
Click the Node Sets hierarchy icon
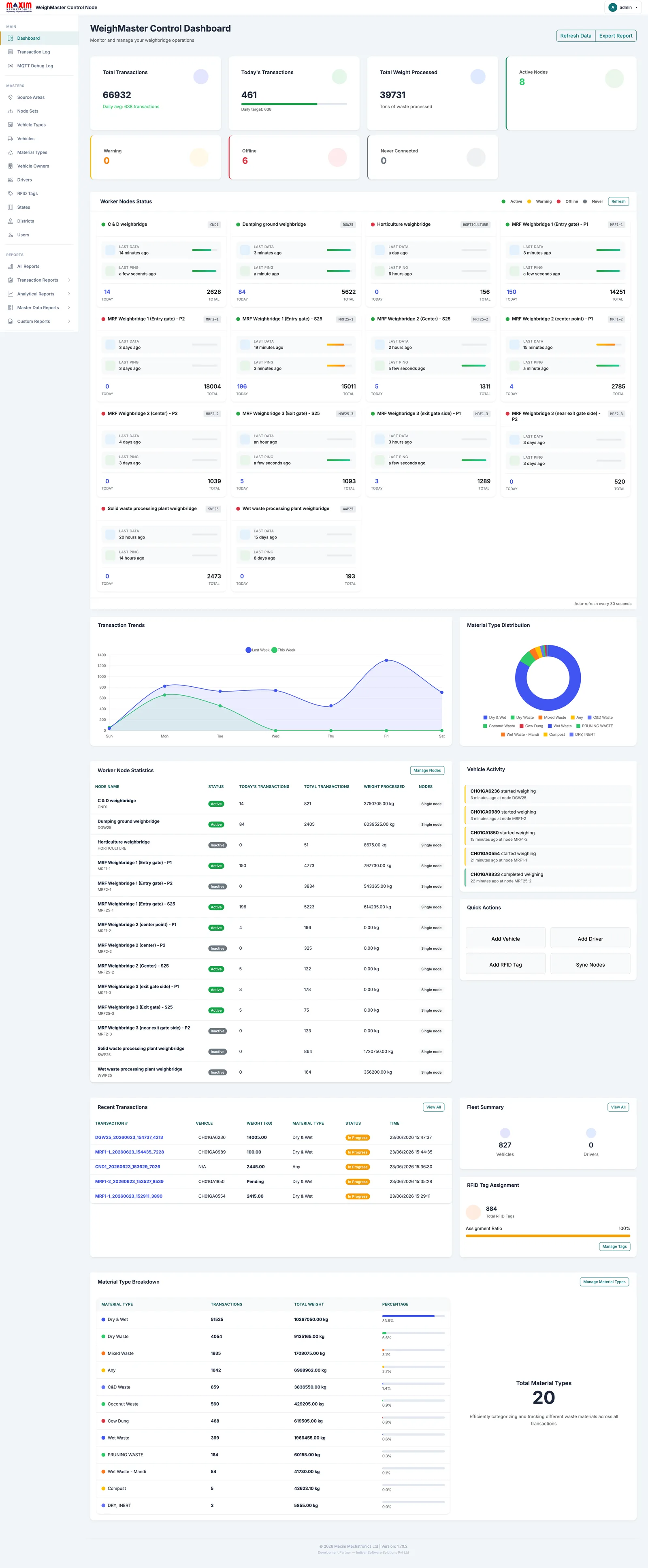(x=11, y=111)
